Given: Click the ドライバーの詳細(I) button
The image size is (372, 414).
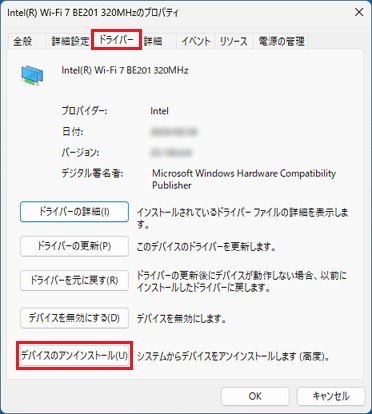Looking at the screenshot, I should pos(74,212).
